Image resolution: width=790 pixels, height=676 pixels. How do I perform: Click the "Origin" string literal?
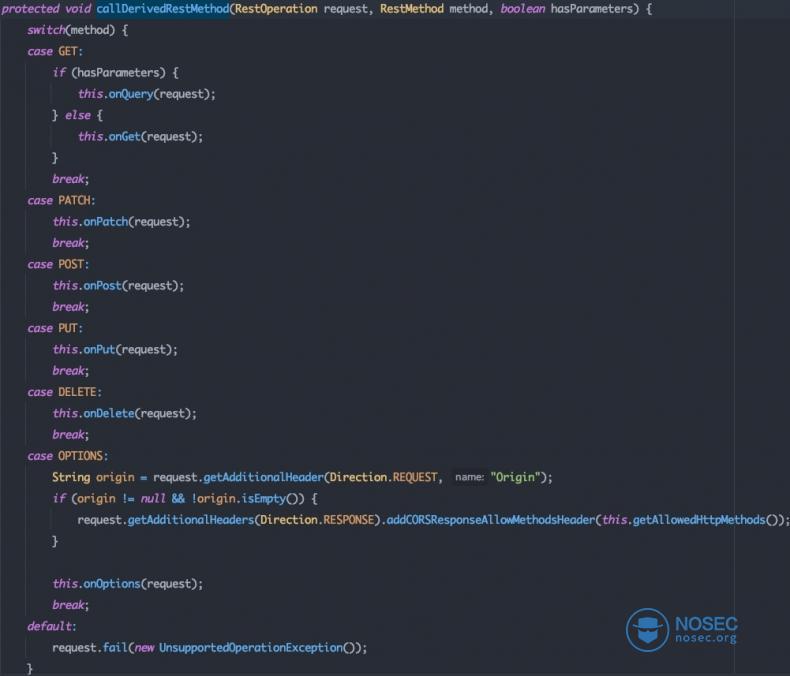tap(515, 478)
